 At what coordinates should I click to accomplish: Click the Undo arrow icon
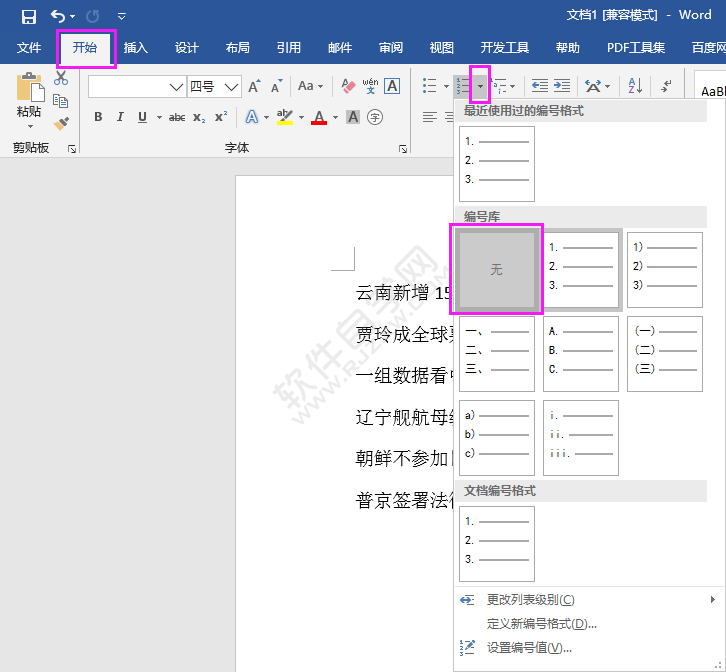[x=59, y=16]
